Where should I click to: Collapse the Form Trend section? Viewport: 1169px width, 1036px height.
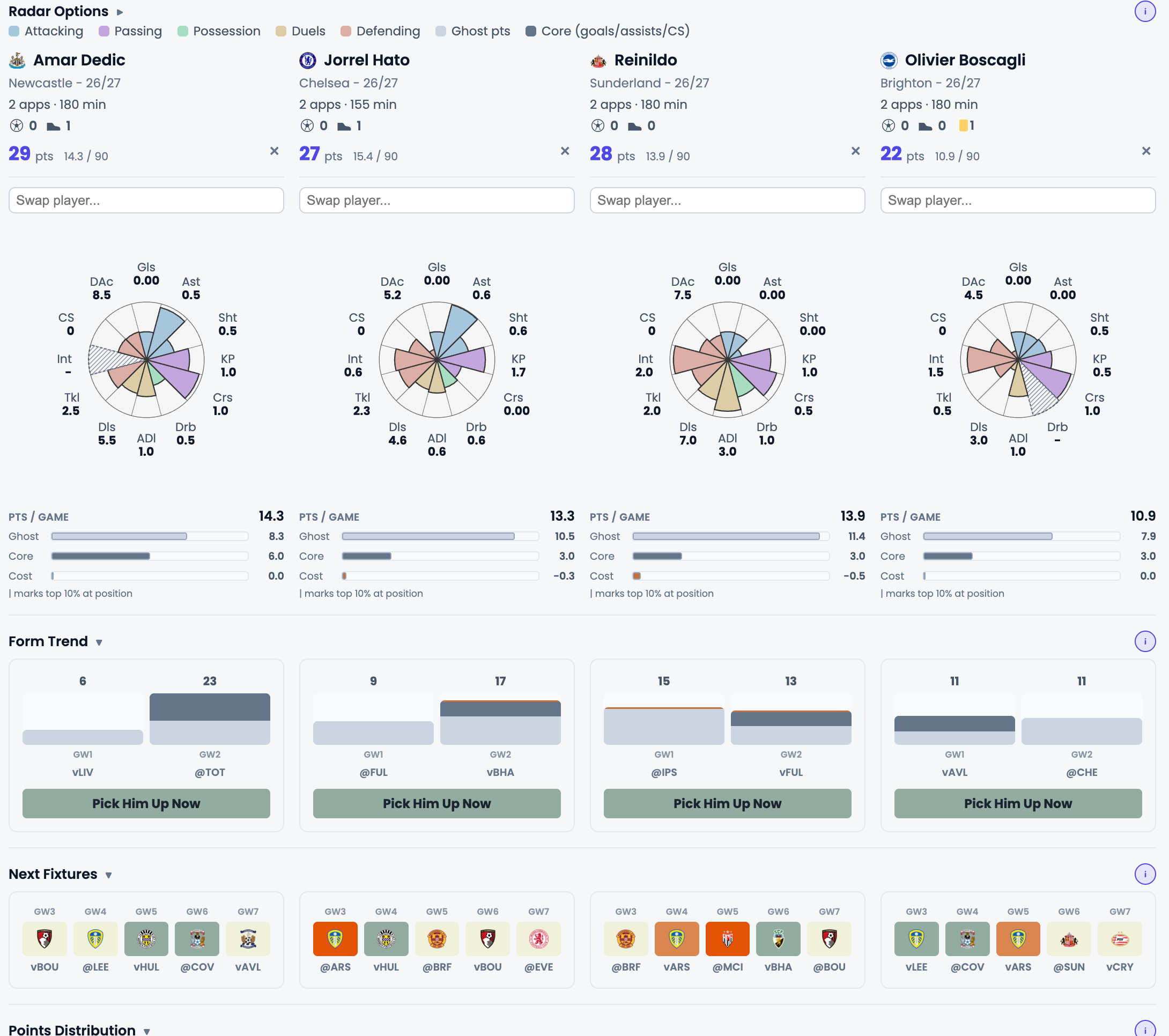(x=99, y=642)
